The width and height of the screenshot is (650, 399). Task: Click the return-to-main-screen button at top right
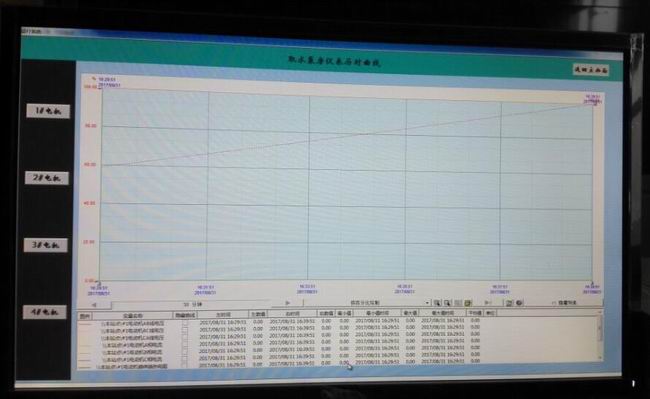coord(591,70)
